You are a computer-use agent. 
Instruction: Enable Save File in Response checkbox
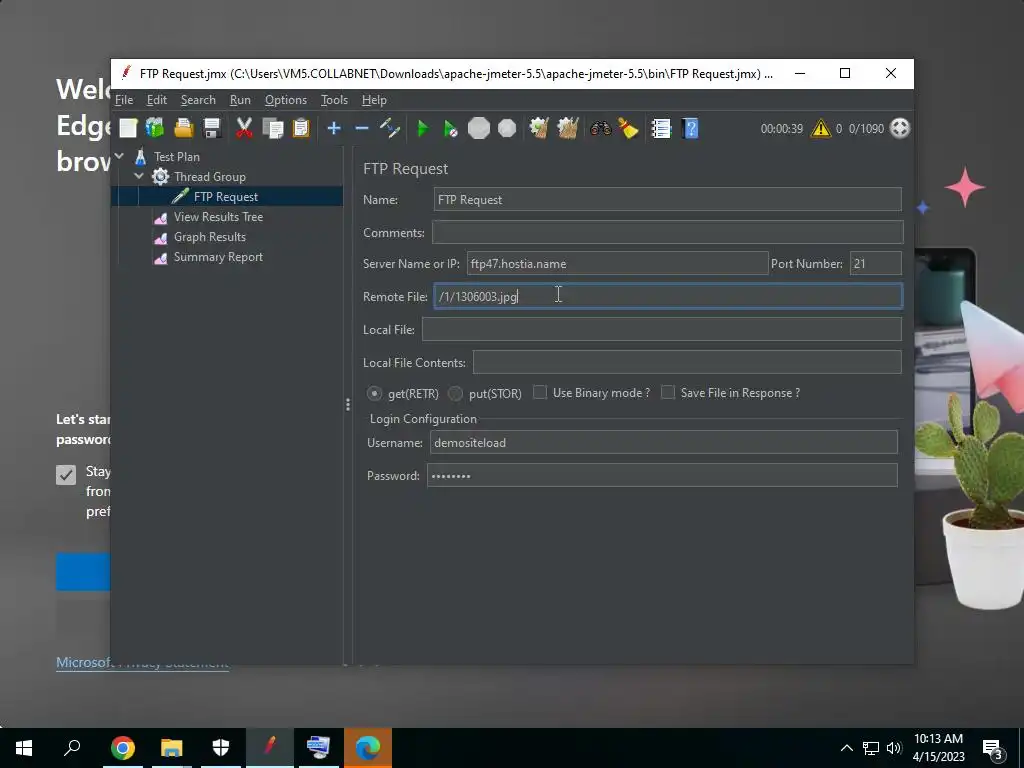coord(667,392)
